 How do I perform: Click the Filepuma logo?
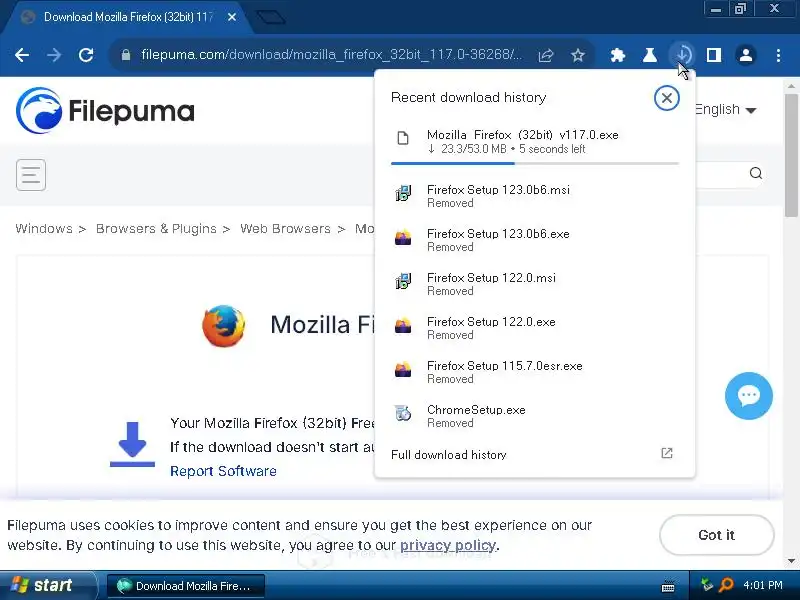(x=105, y=111)
